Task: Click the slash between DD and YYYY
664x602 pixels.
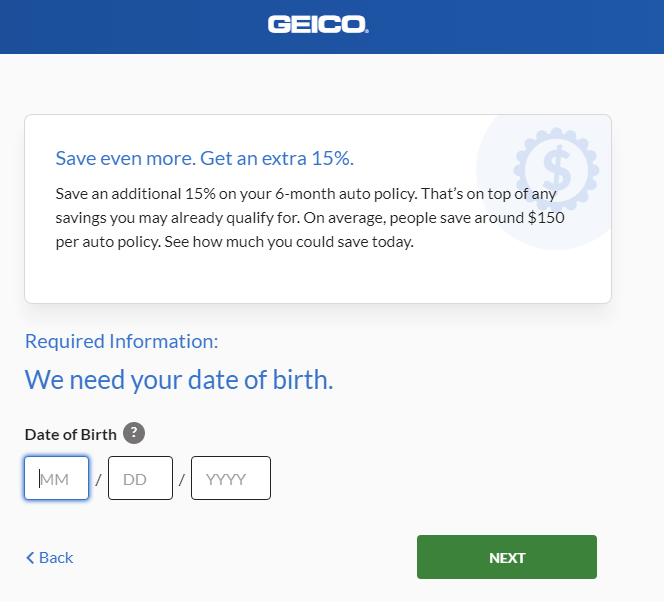Action: [181, 480]
